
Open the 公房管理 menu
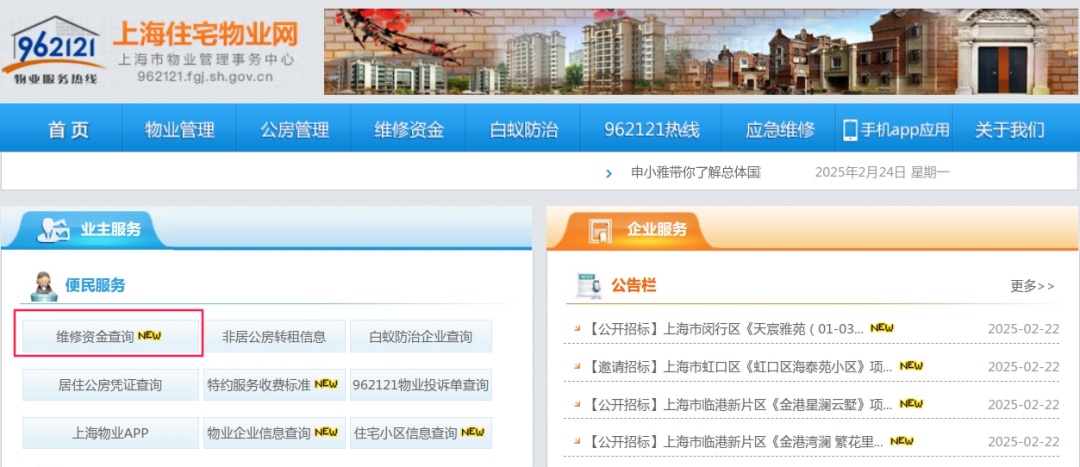294,129
